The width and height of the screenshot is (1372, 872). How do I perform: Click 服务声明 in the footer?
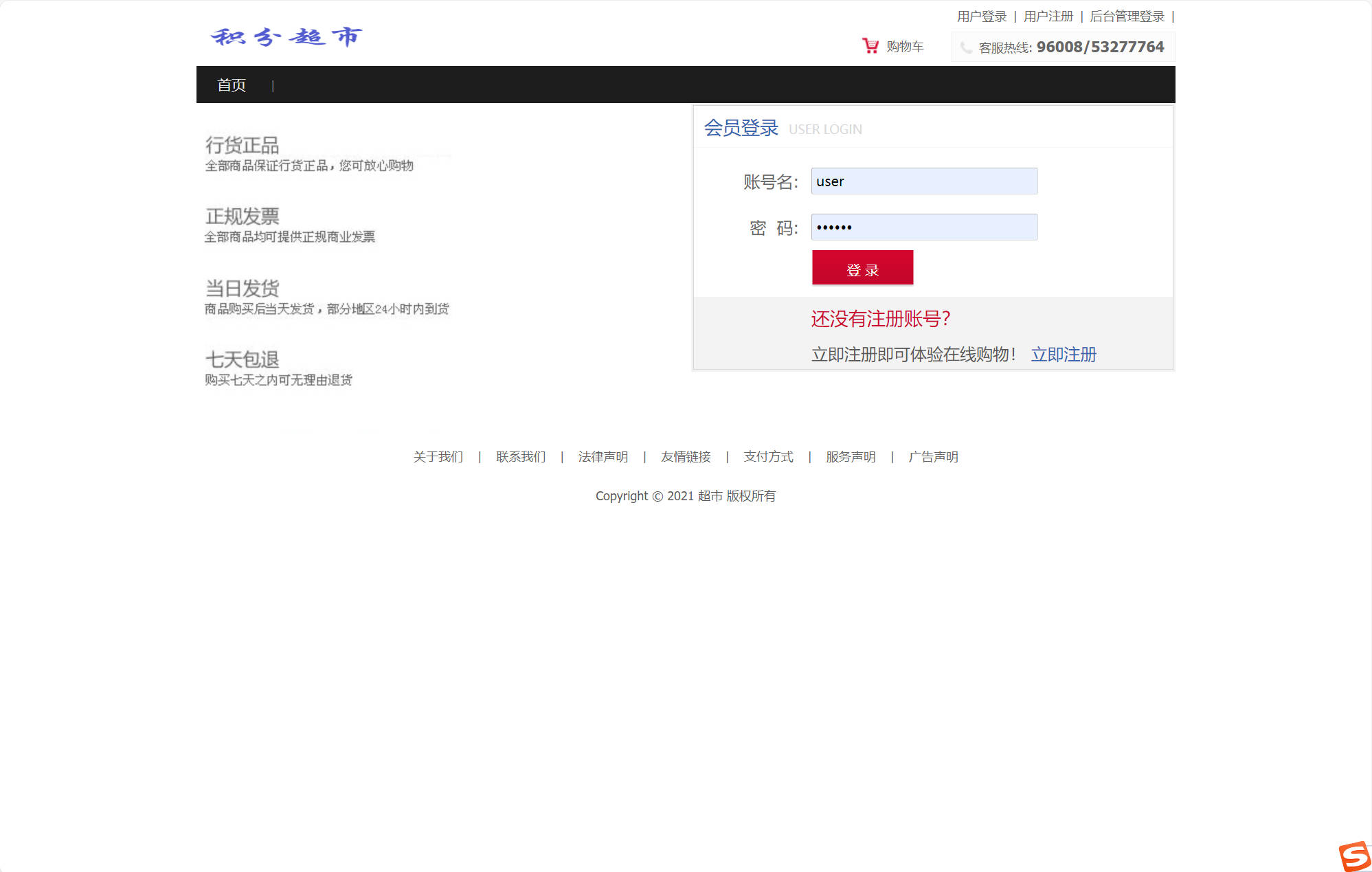point(851,456)
